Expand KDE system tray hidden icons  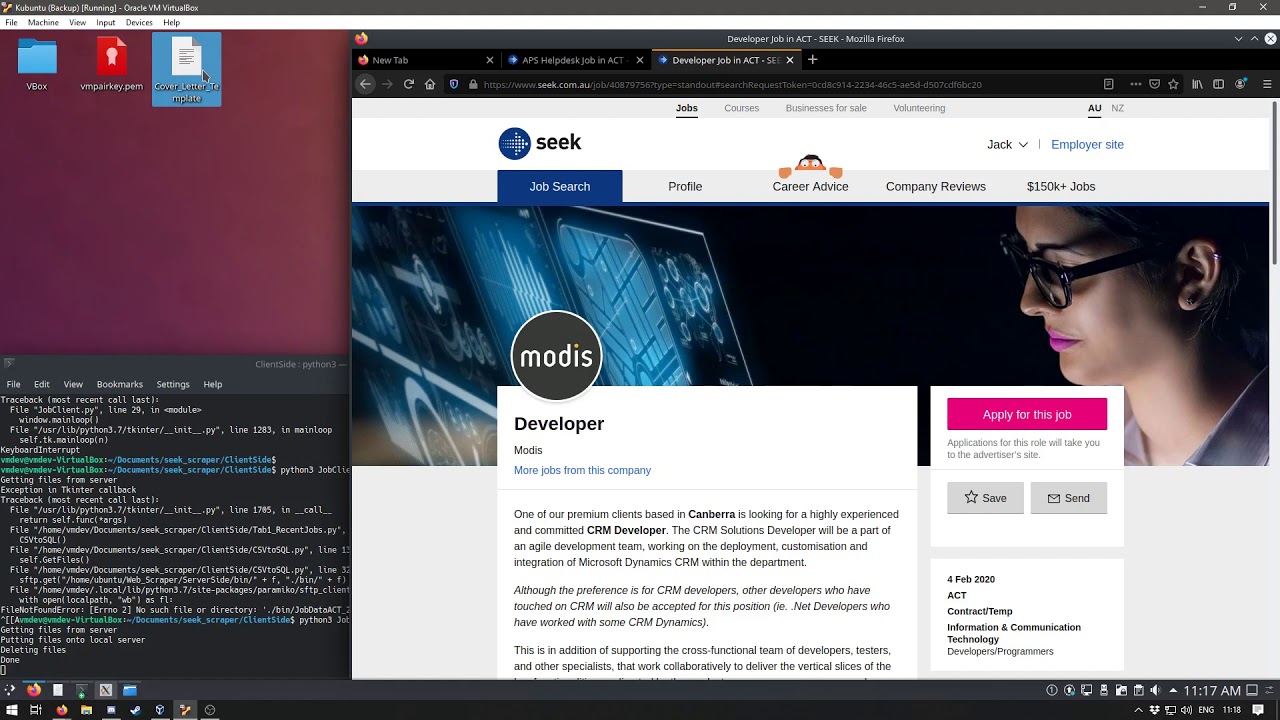coord(1172,690)
